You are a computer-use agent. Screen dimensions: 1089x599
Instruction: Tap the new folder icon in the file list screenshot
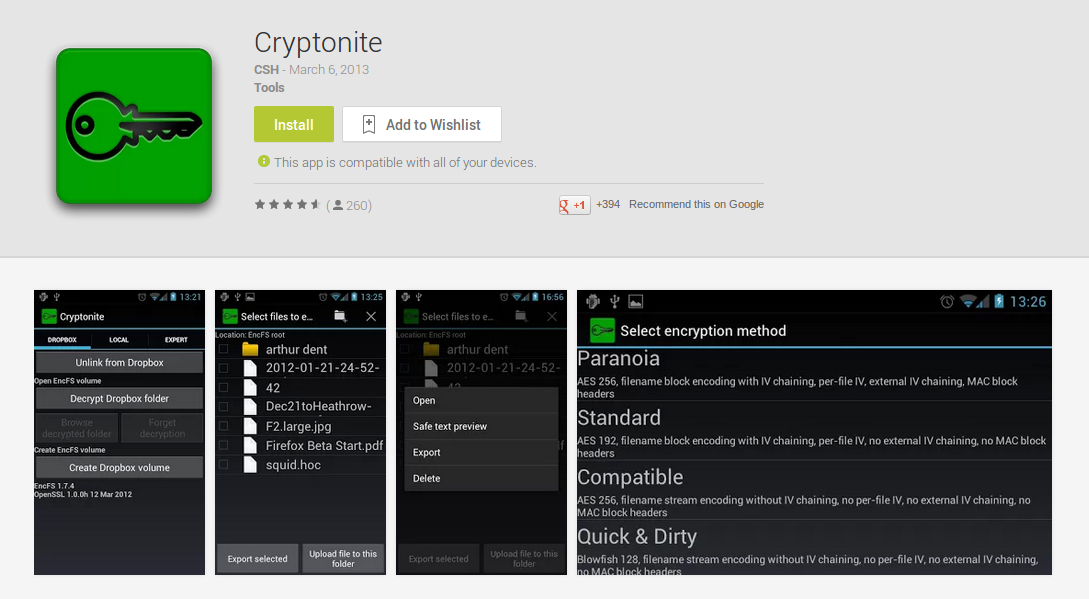340,316
